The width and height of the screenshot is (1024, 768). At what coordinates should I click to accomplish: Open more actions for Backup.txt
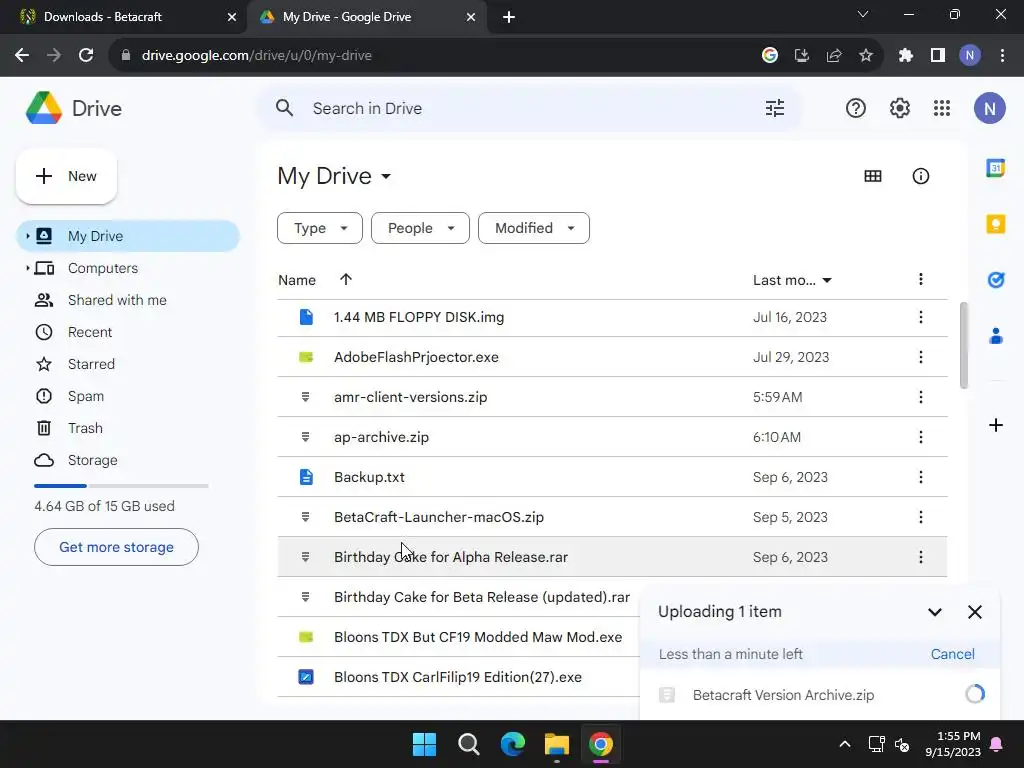[x=920, y=477]
